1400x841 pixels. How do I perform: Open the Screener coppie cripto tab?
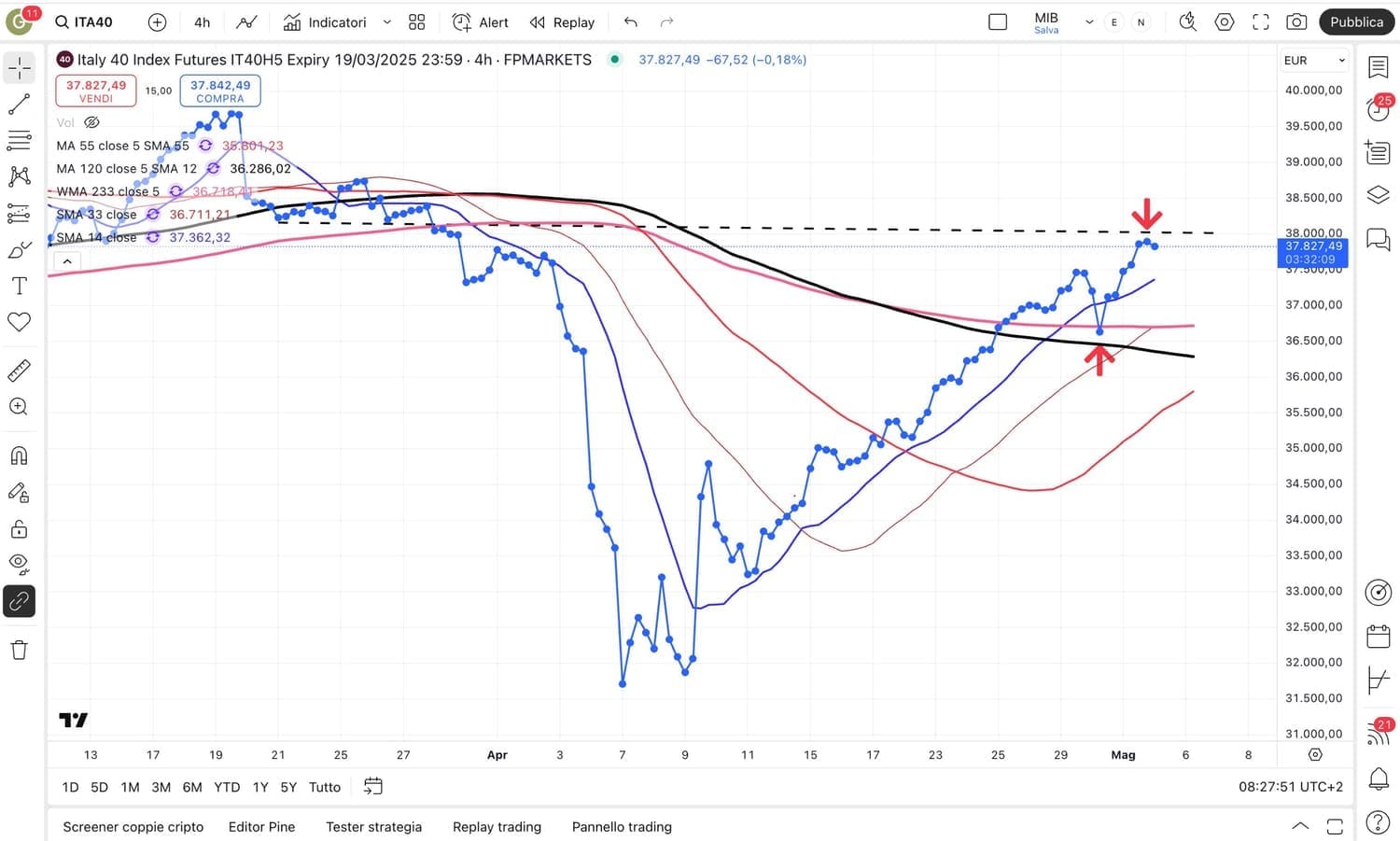[133, 827]
